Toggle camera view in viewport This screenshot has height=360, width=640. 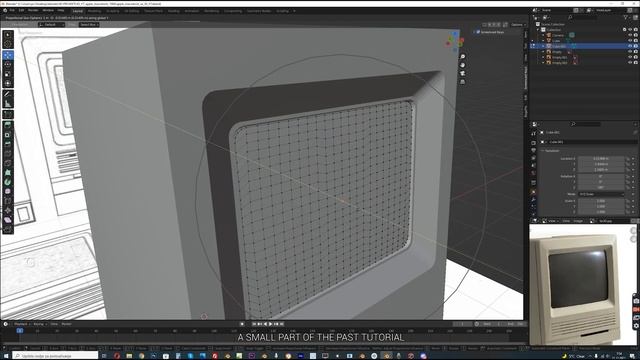[x=462, y=73]
